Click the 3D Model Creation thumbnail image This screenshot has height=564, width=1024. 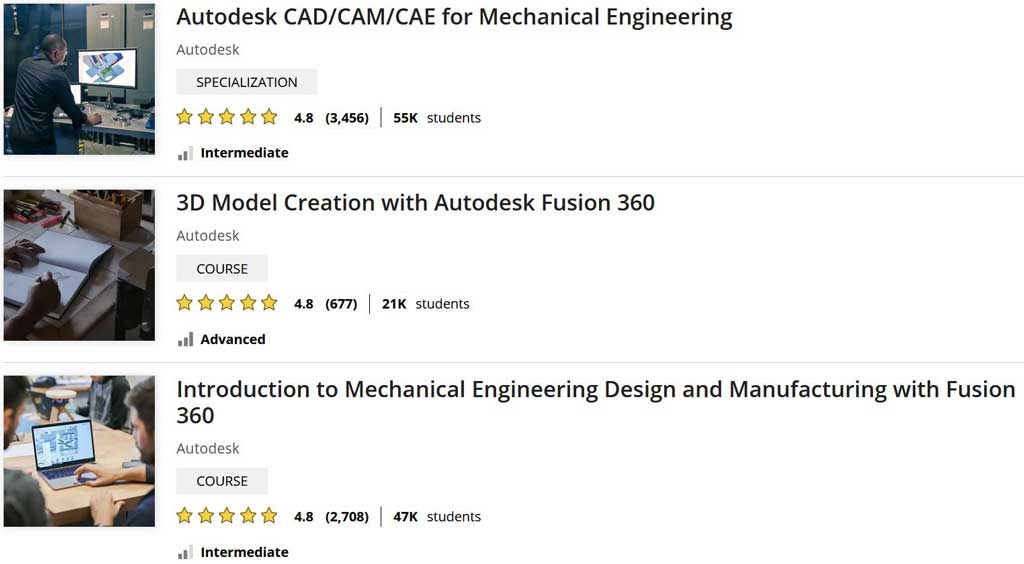79,265
